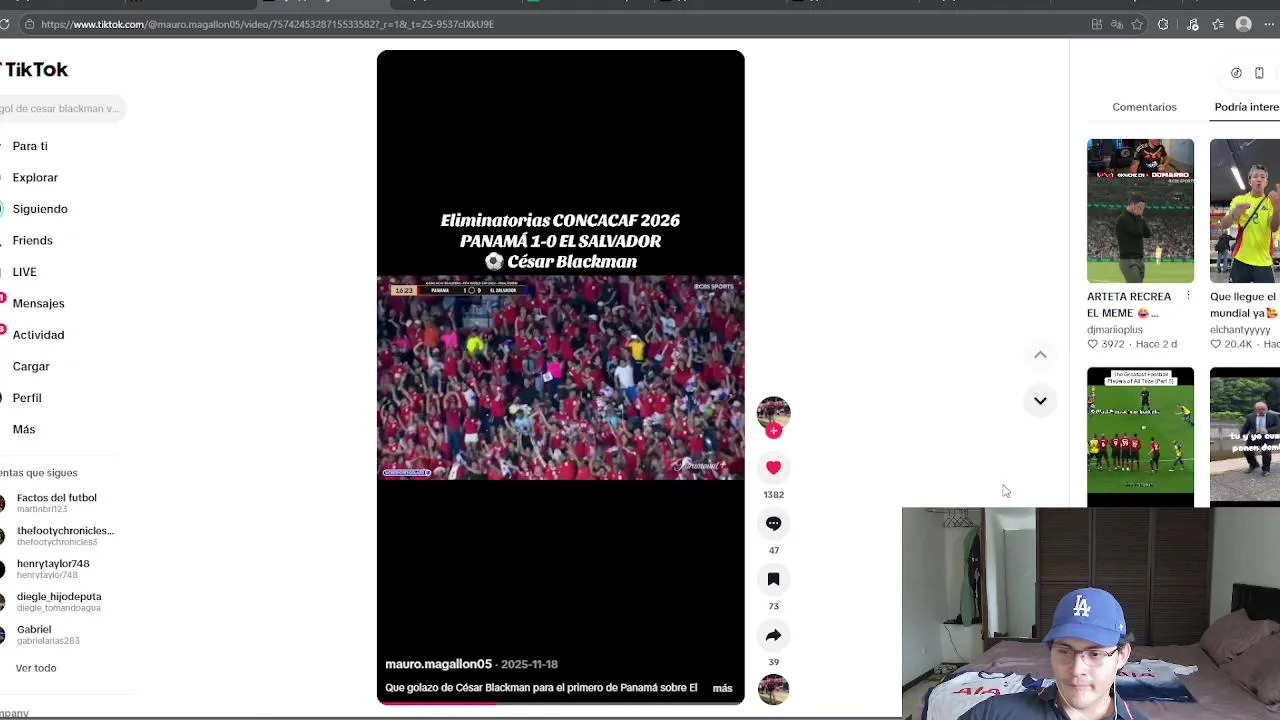Expand the Más sidebar option

tap(24, 429)
